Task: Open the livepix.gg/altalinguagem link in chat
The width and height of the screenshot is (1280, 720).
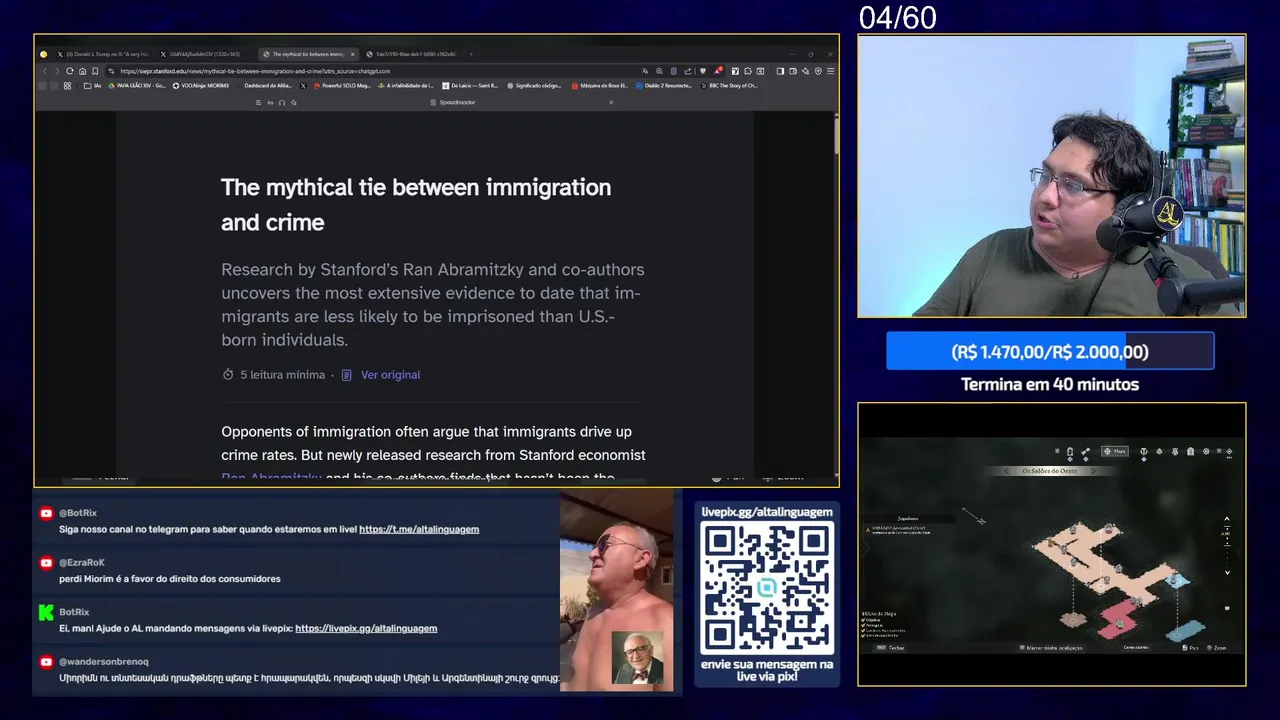Action: [366, 628]
